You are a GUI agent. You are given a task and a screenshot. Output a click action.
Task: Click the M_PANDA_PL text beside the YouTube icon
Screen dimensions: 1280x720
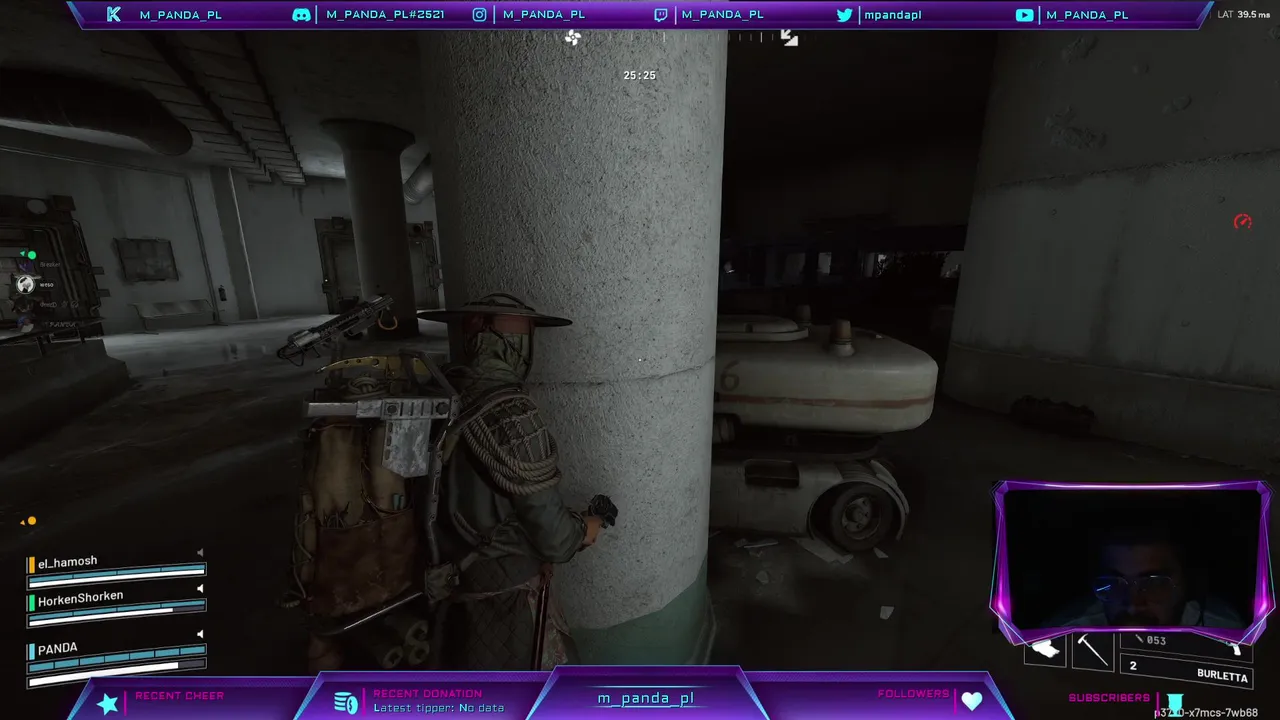click(x=1087, y=15)
